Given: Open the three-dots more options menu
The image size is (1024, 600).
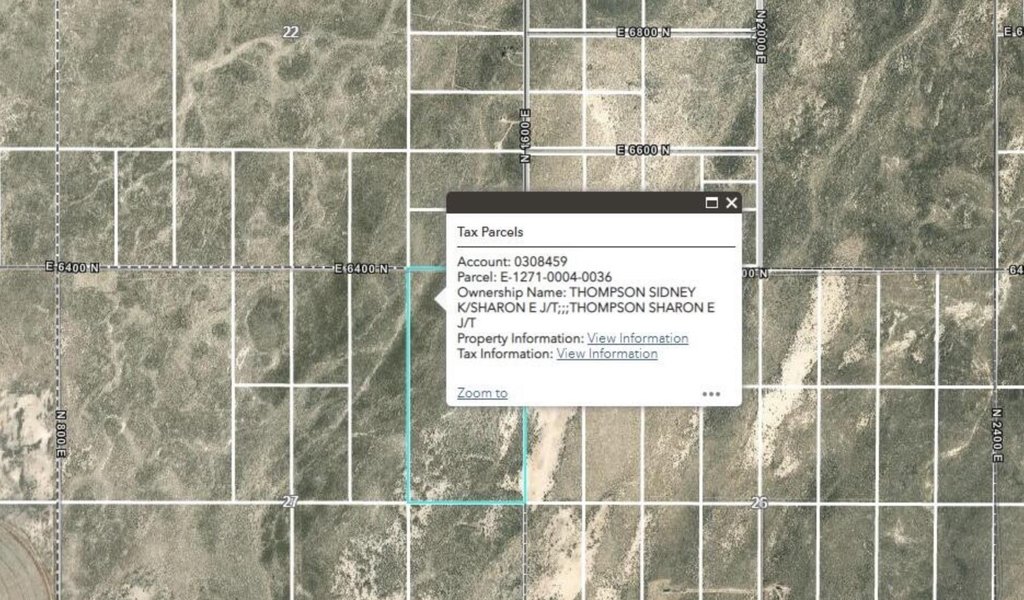Looking at the screenshot, I should click(711, 394).
